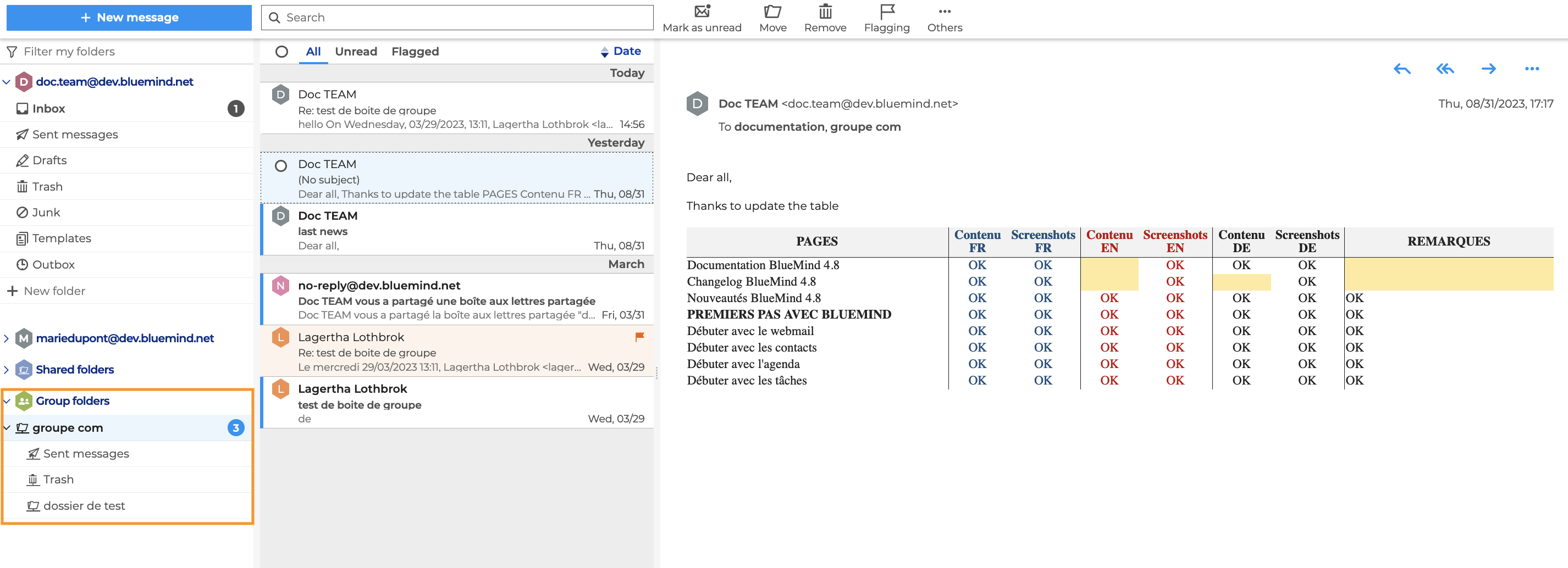
Task: Switch to the Unread filter tab
Action: tap(356, 52)
